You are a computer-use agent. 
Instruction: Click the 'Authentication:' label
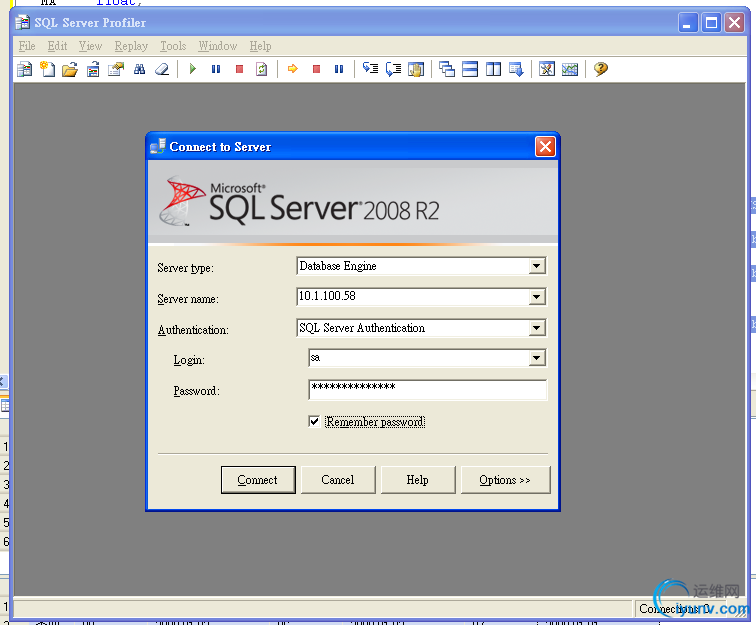(x=193, y=330)
